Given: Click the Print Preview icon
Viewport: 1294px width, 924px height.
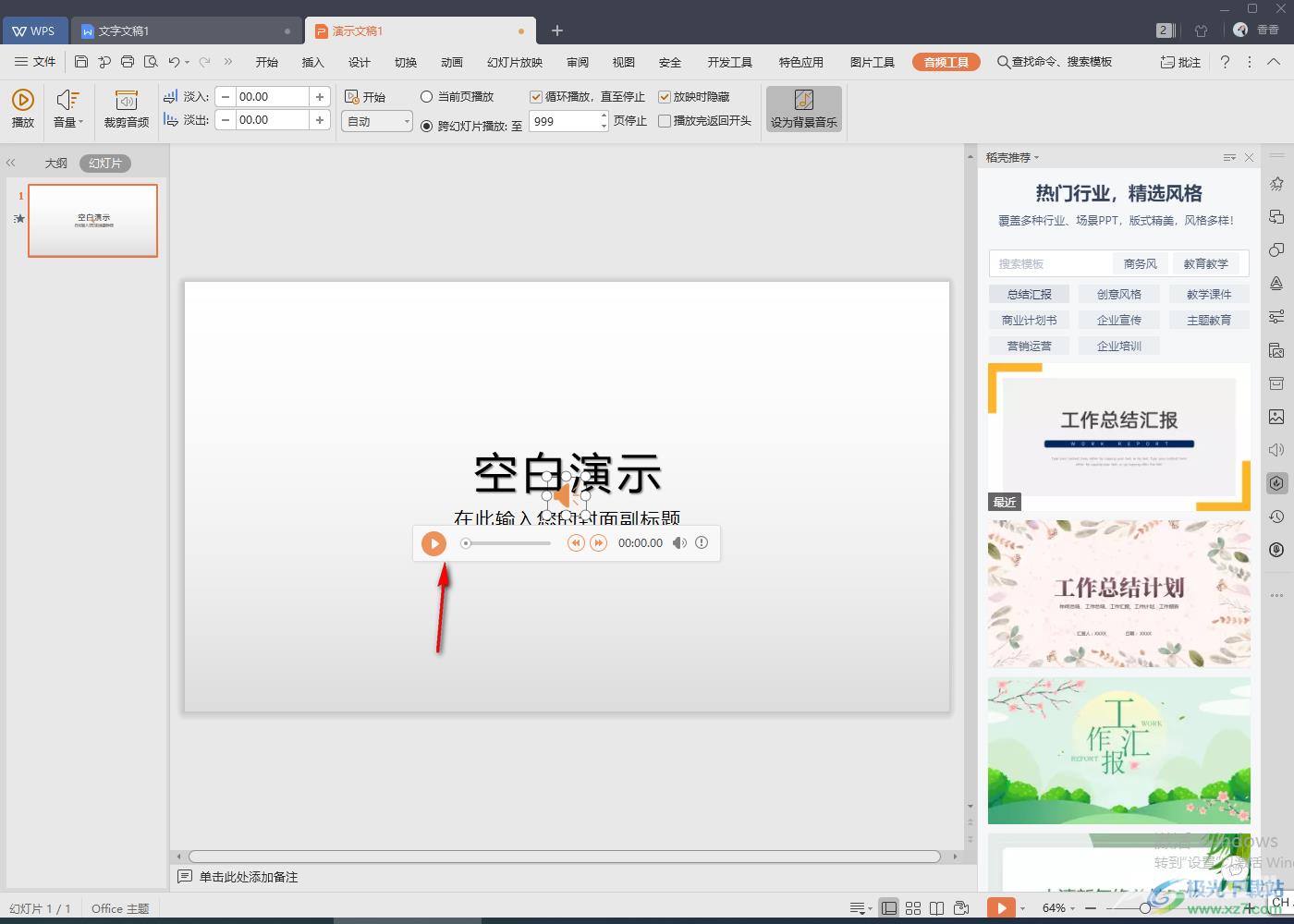Looking at the screenshot, I should [x=151, y=62].
